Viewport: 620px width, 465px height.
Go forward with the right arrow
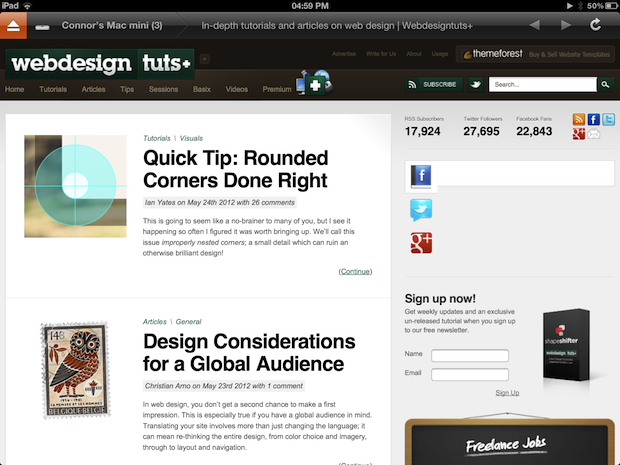[x=566, y=25]
